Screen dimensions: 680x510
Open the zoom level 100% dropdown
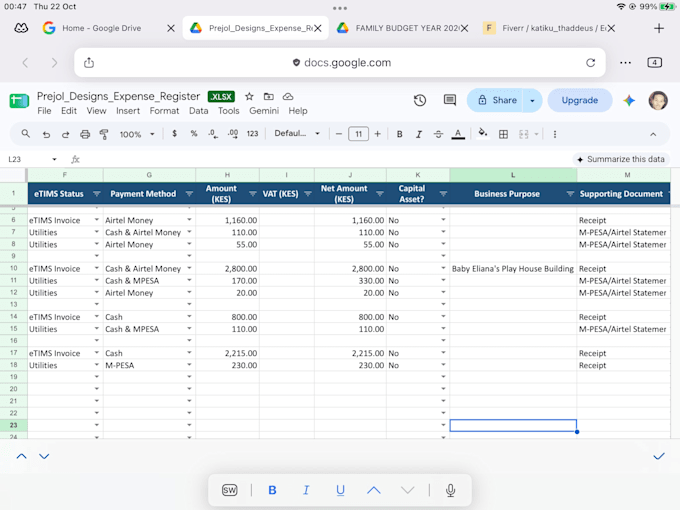(x=137, y=134)
